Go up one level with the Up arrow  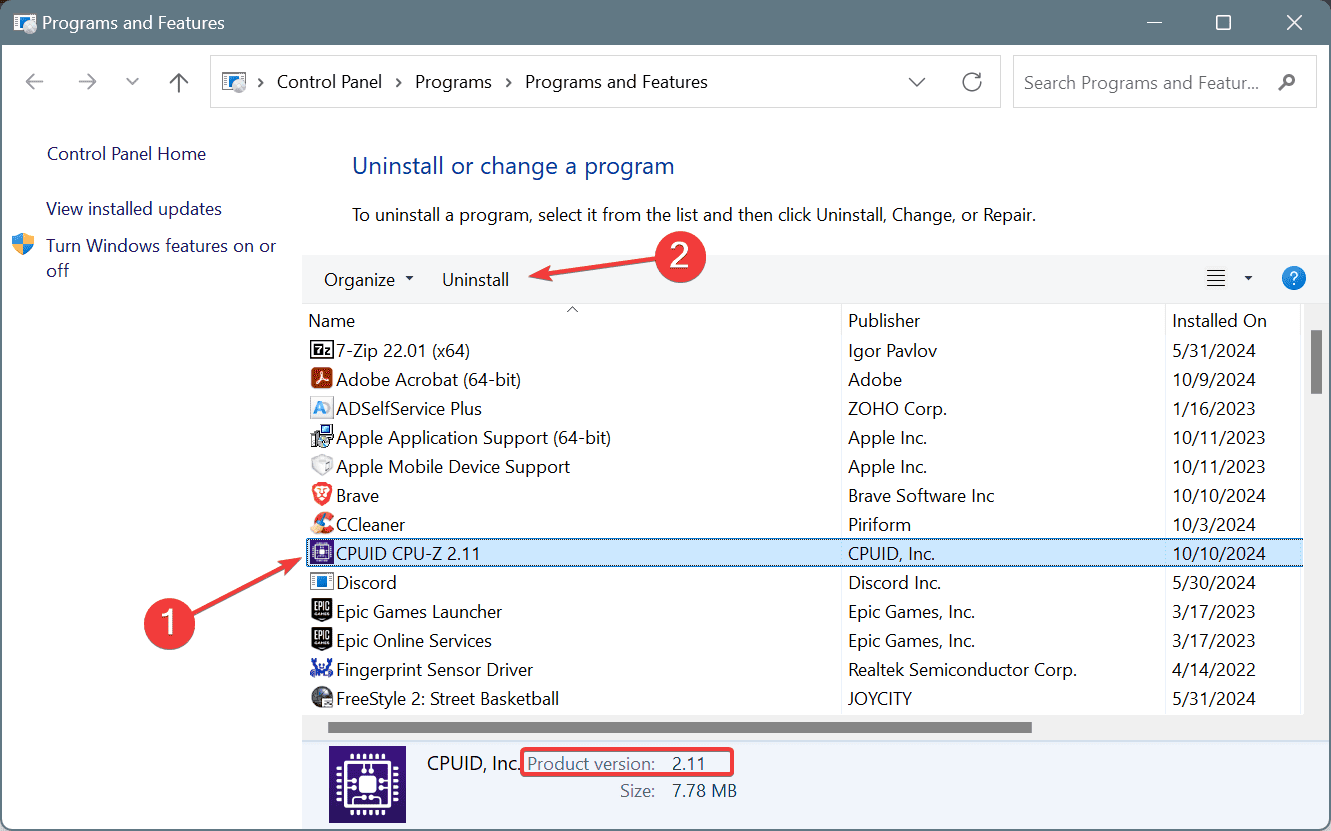coord(179,82)
